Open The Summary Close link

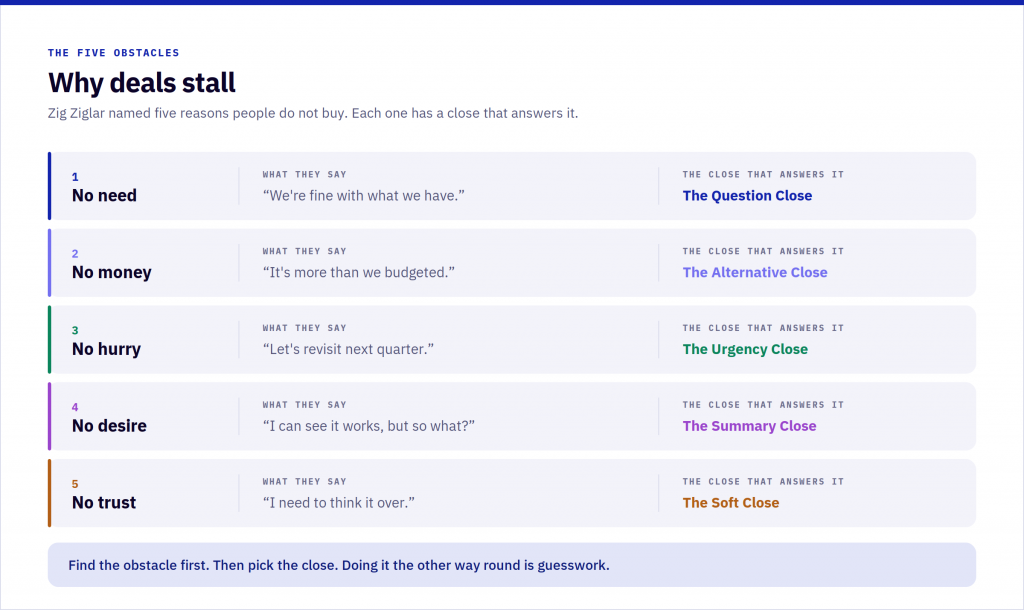click(749, 426)
